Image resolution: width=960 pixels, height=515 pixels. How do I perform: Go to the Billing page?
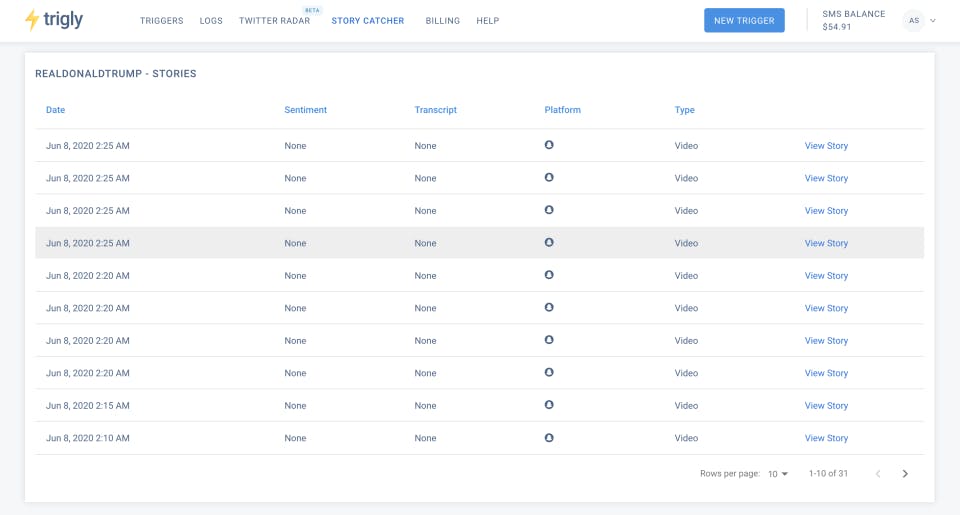pos(443,21)
